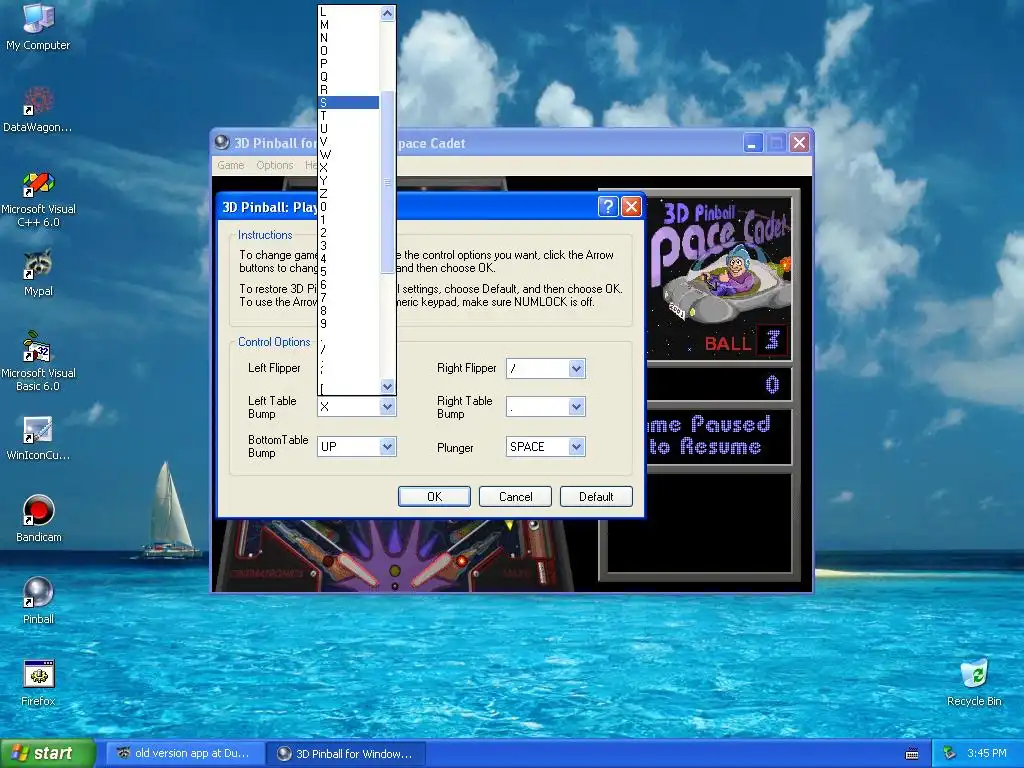Choose the highlighted S key in the list
This screenshot has height=768, width=1024.
pyautogui.click(x=349, y=103)
